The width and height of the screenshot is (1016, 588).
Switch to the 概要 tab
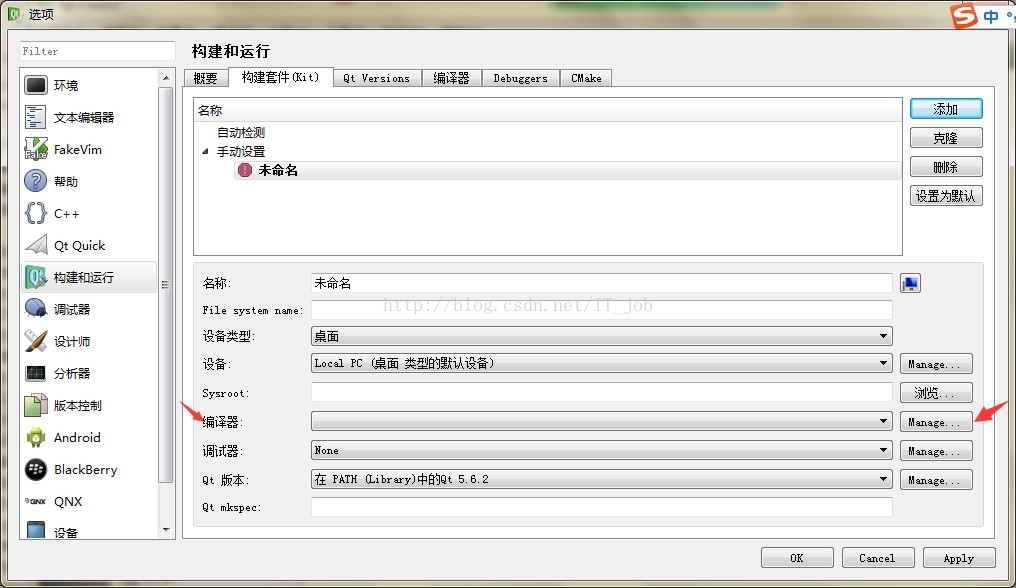(205, 78)
